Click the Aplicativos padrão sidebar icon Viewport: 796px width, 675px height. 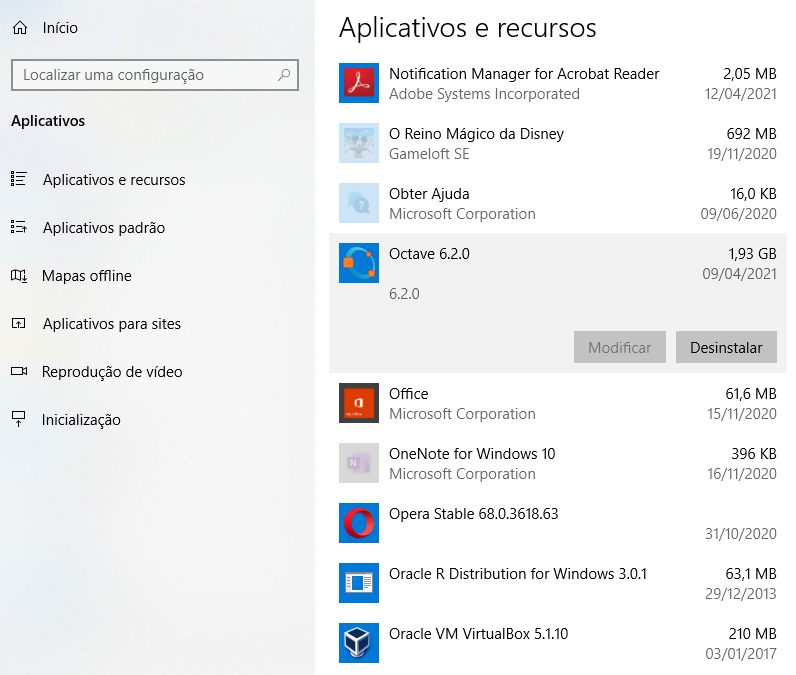point(19,227)
